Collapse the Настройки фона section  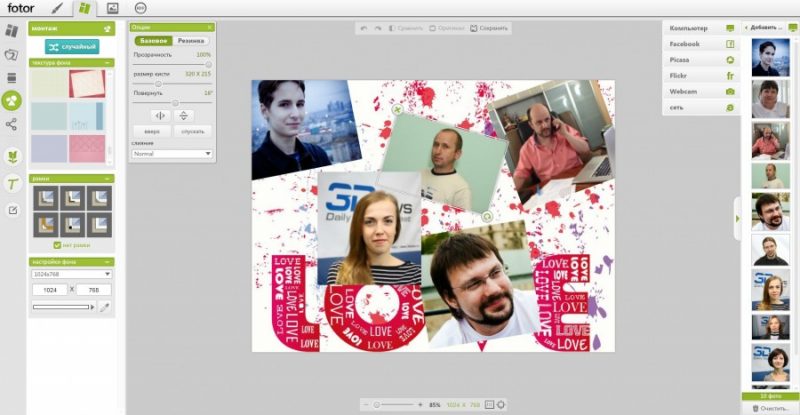coord(107,262)
